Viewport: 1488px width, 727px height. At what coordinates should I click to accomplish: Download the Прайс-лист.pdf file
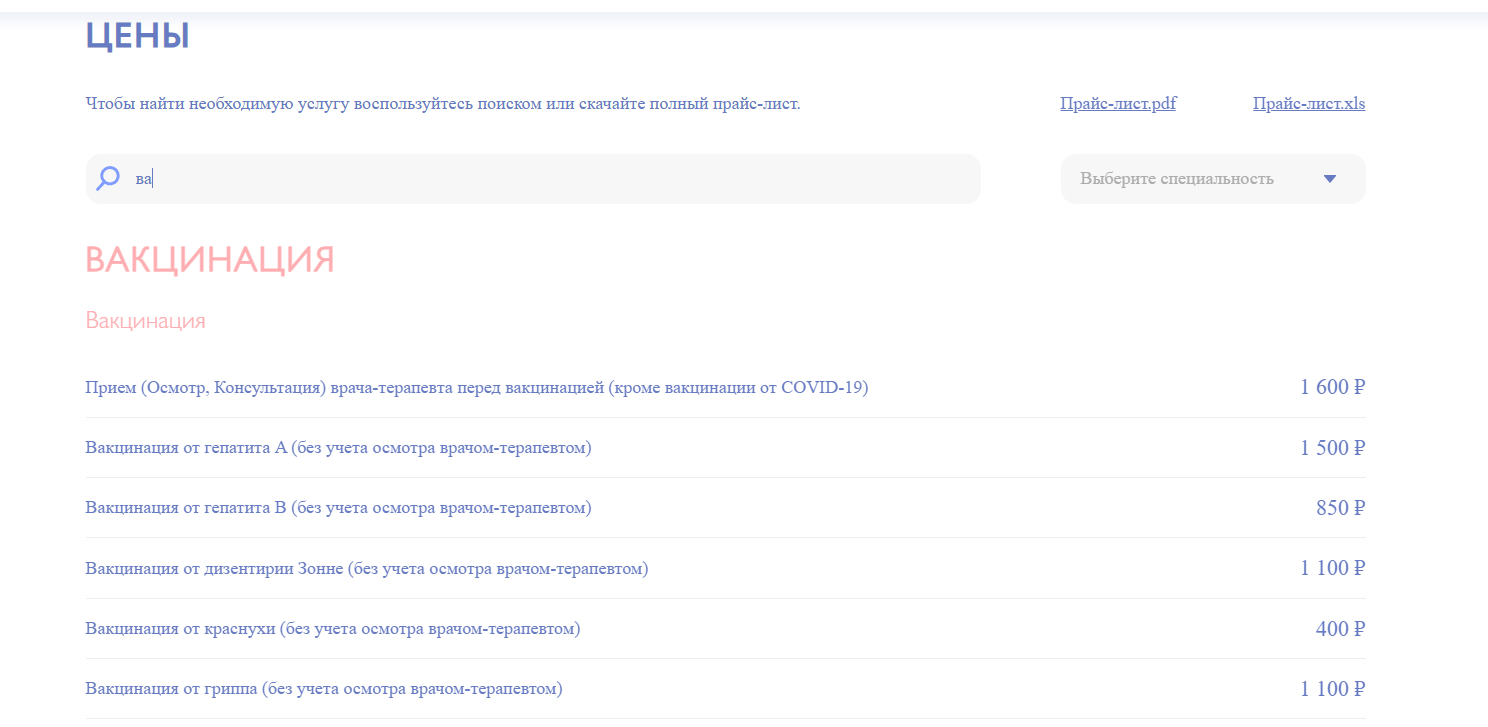(1118, 104)
